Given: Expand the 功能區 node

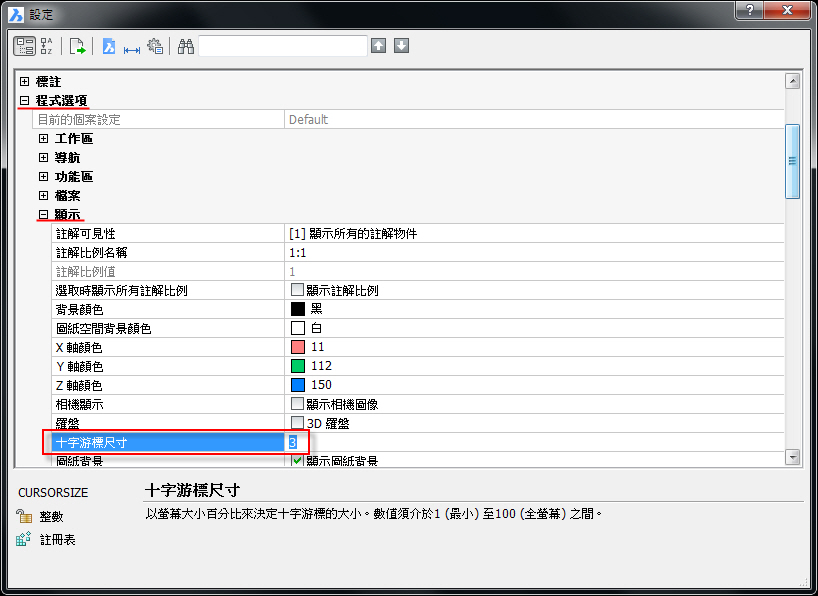Looking at the screenshot, I should [43, 176].
